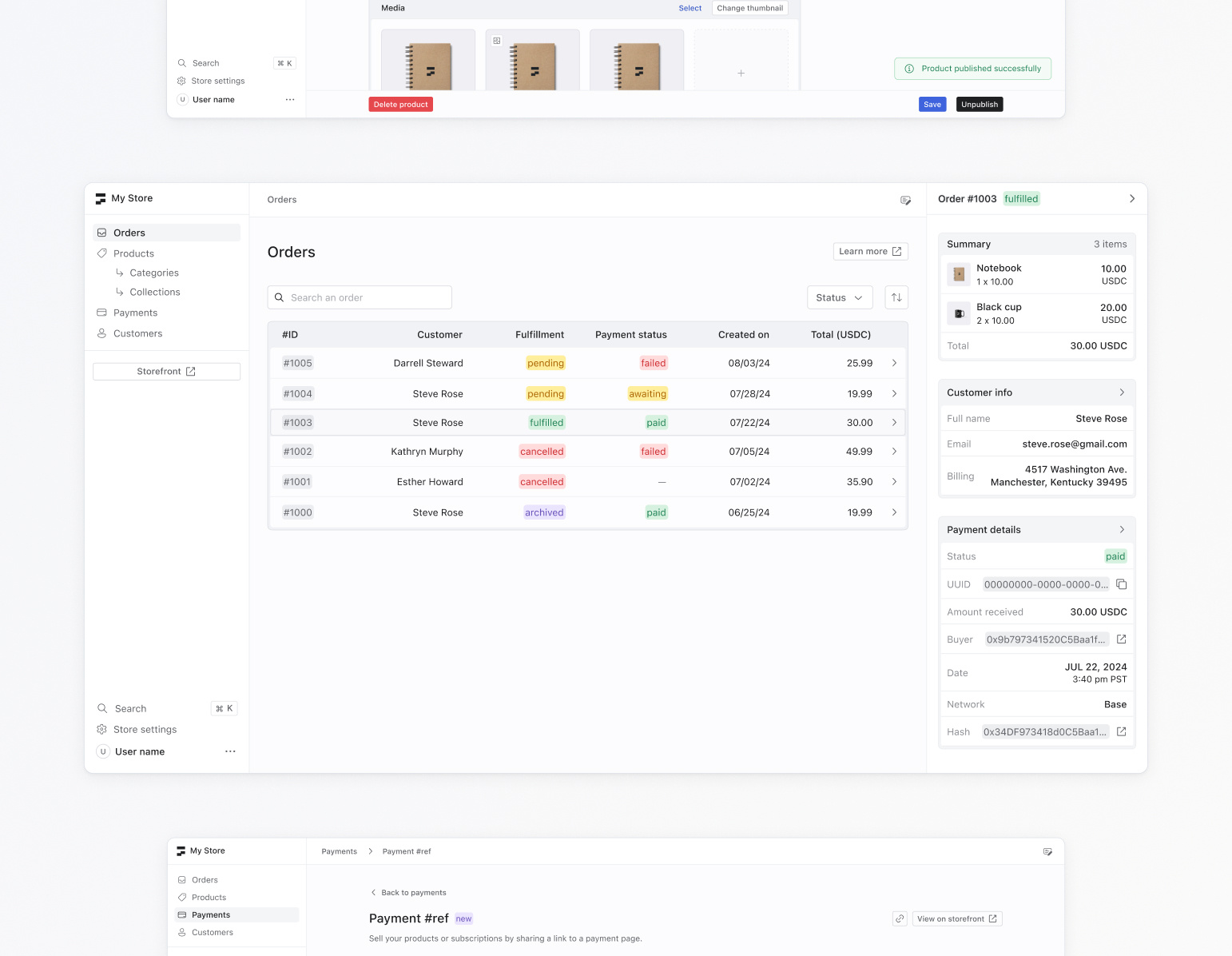Expand the Payment details section
Screen dimensions: 1232x956
pyautogui.click(x=1122, y=529)
